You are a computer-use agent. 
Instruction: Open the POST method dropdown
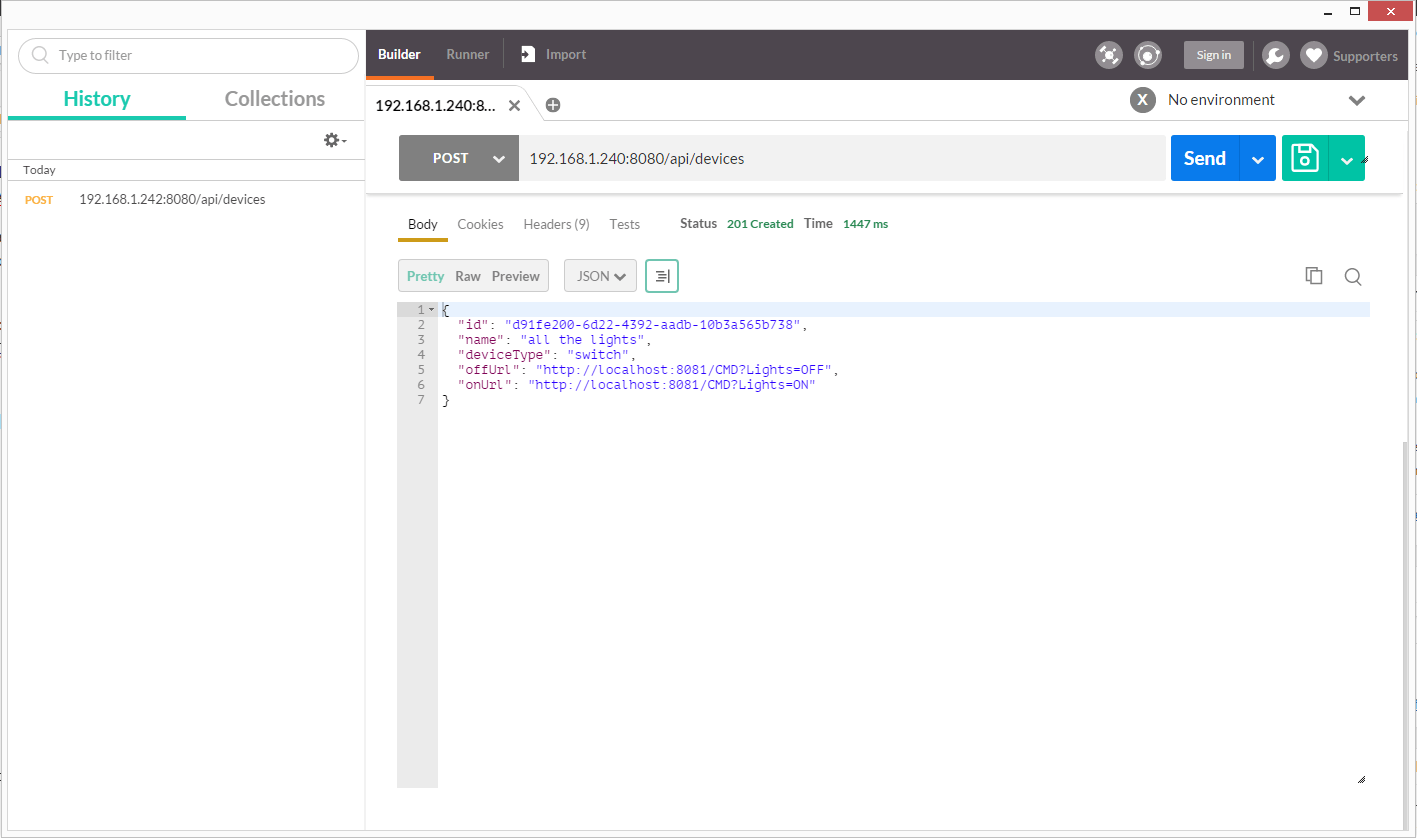click(459, 158)
